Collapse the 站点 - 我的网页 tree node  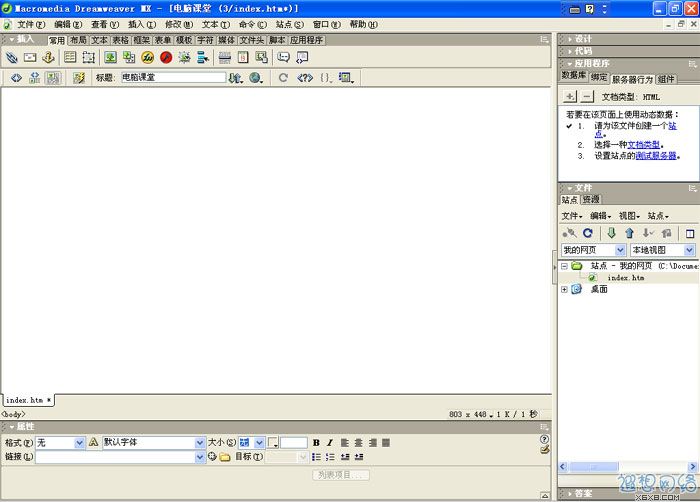pyautogui.click(x=564, y=266)
